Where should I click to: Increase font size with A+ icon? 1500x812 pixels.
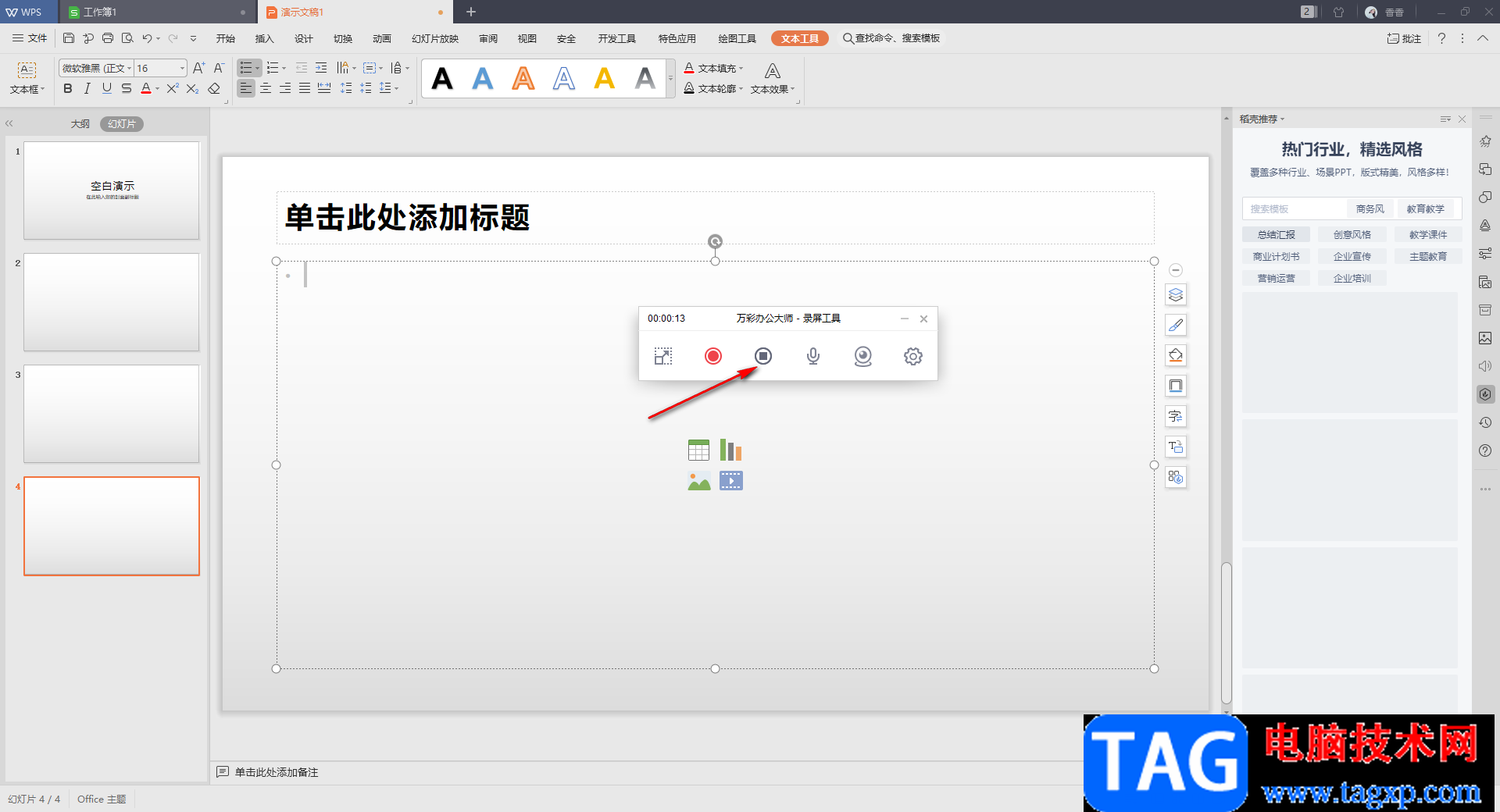coord(199,68)
